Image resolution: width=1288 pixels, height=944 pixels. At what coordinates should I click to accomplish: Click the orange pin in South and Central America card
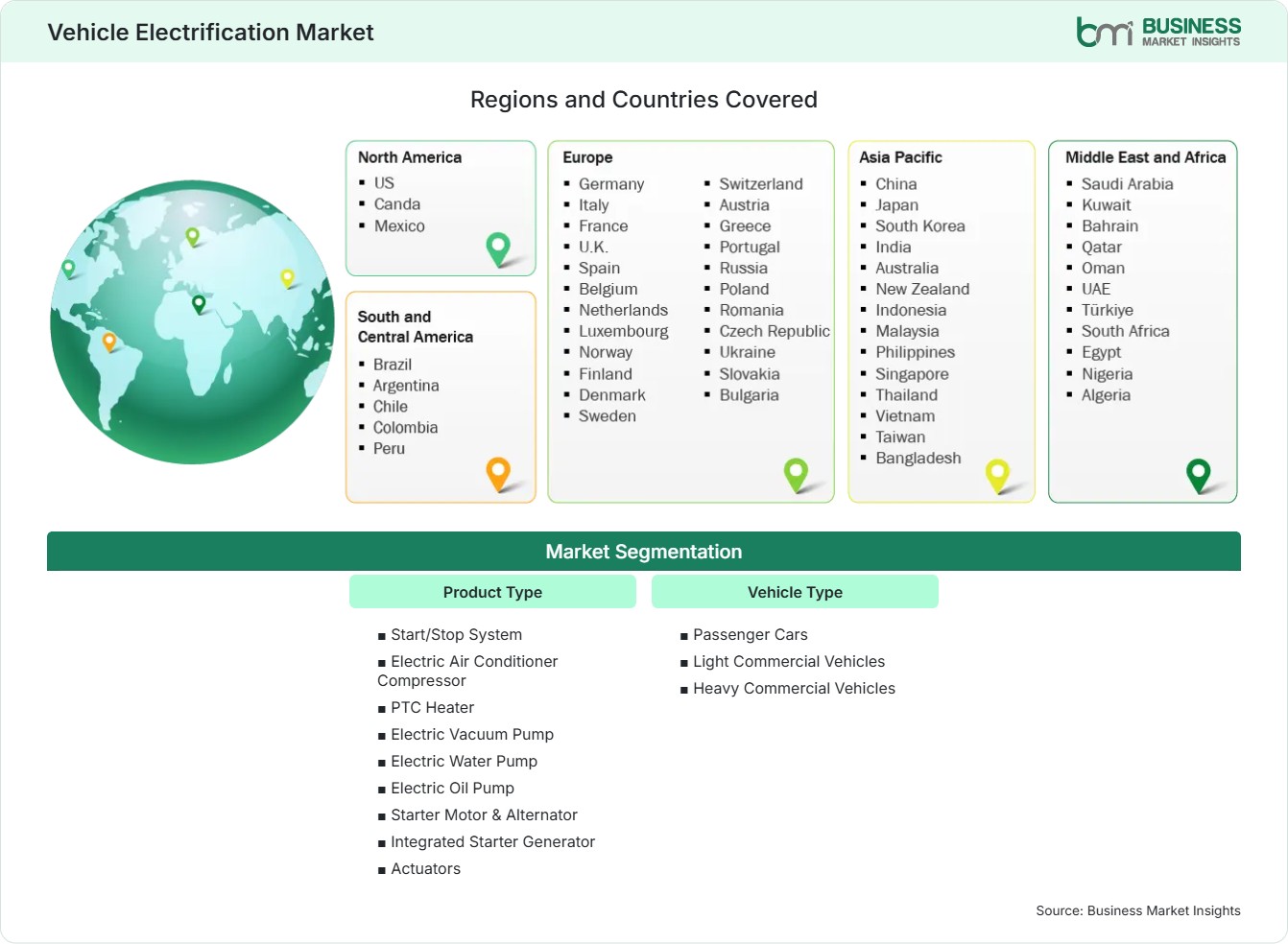498,474
